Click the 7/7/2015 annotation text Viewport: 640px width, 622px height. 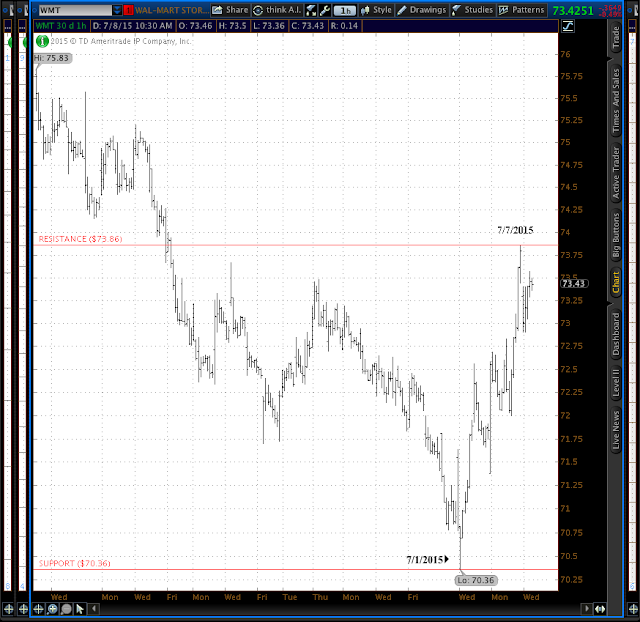click(515, 230)
